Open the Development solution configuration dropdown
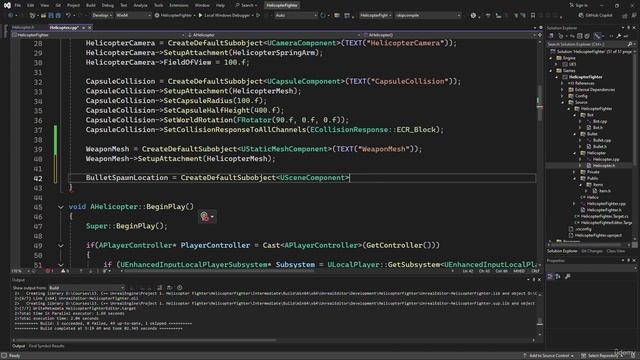The image size is (640, 360). pyautogui.click(x=102, y=16)
